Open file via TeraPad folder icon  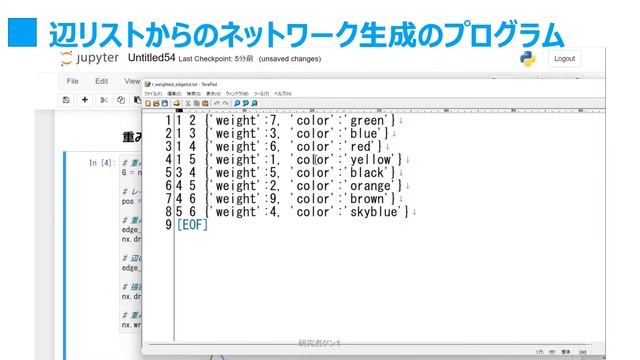tap(156, 103)
